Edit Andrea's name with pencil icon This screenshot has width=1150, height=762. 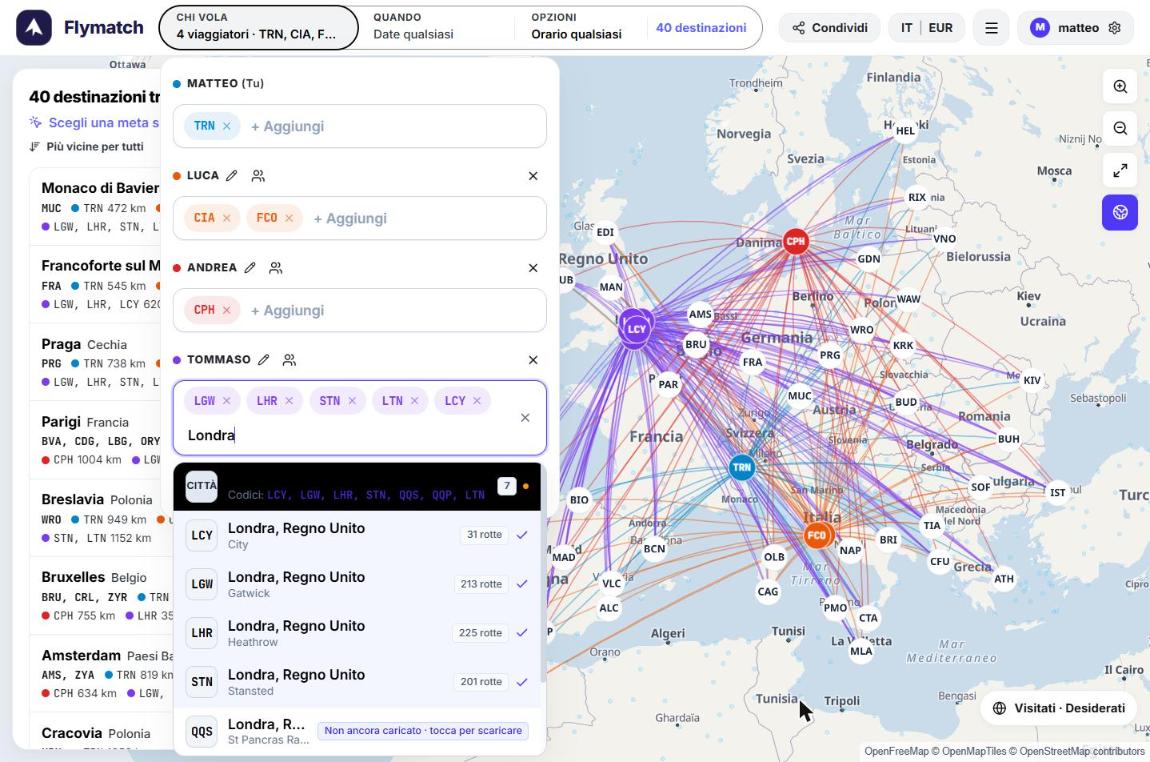pos(250,268)
